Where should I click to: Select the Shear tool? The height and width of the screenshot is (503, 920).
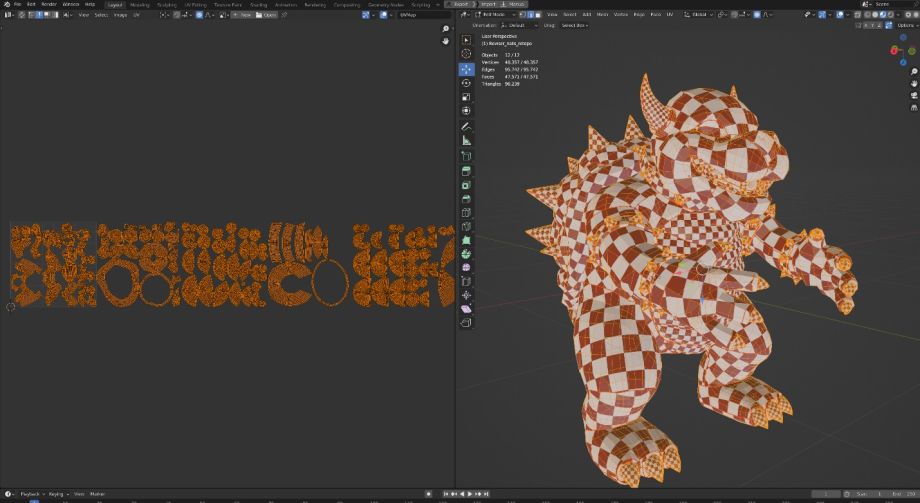(466, 309)
